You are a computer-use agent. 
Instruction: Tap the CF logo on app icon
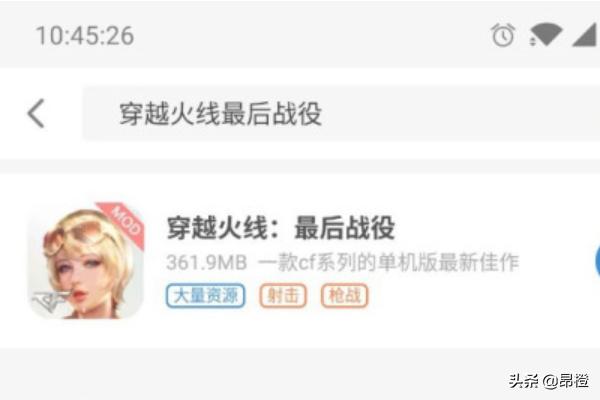coord(49,300)
